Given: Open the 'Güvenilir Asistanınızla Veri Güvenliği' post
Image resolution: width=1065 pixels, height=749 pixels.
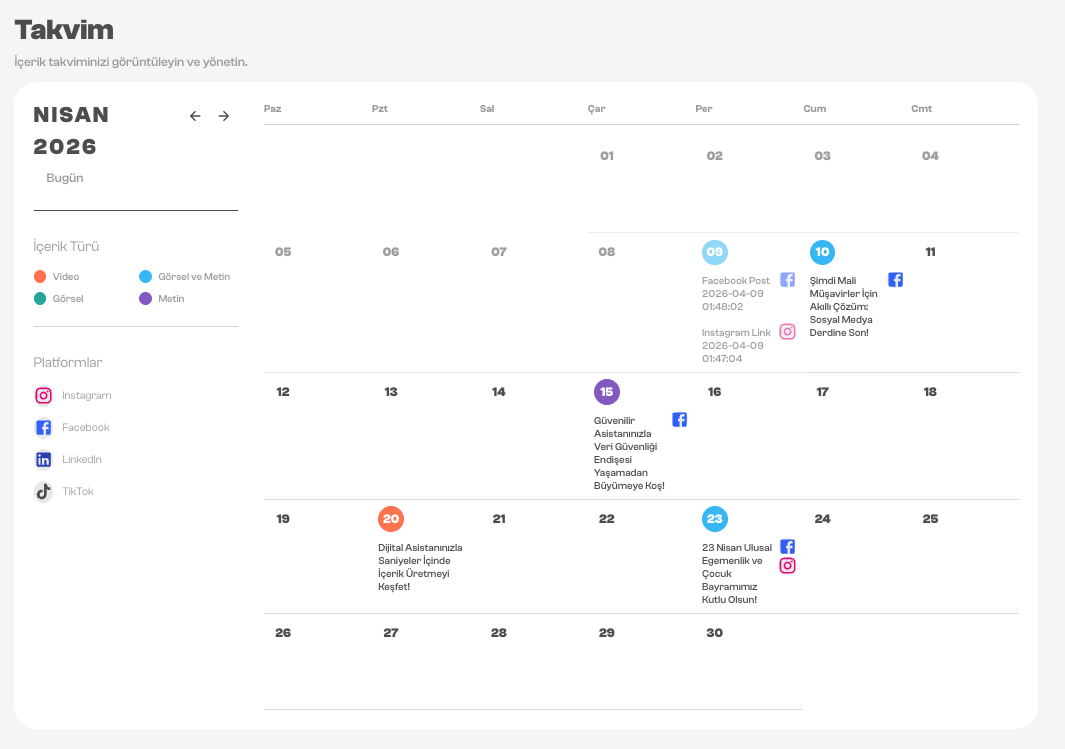Looking at the screenshot, I should click(629, 453).
